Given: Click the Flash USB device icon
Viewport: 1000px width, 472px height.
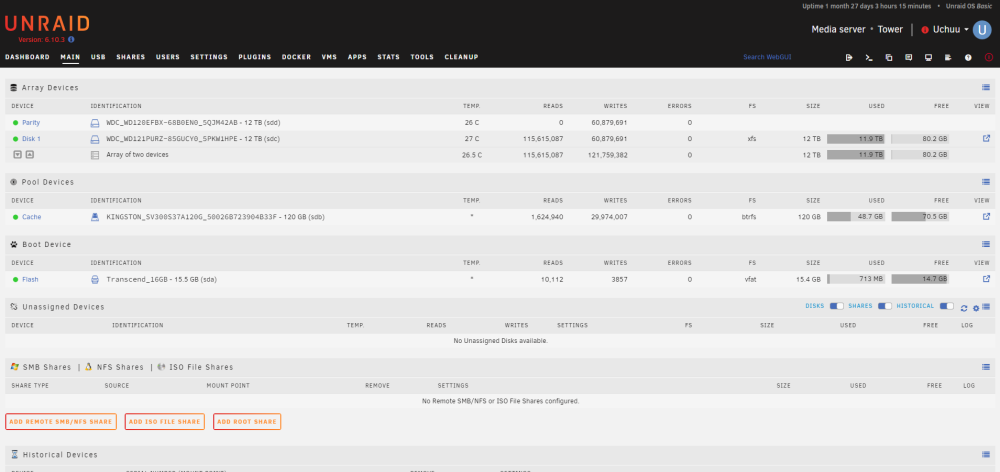Looking at the screenshot, I should pyautogui.click(x=94, y=279).
